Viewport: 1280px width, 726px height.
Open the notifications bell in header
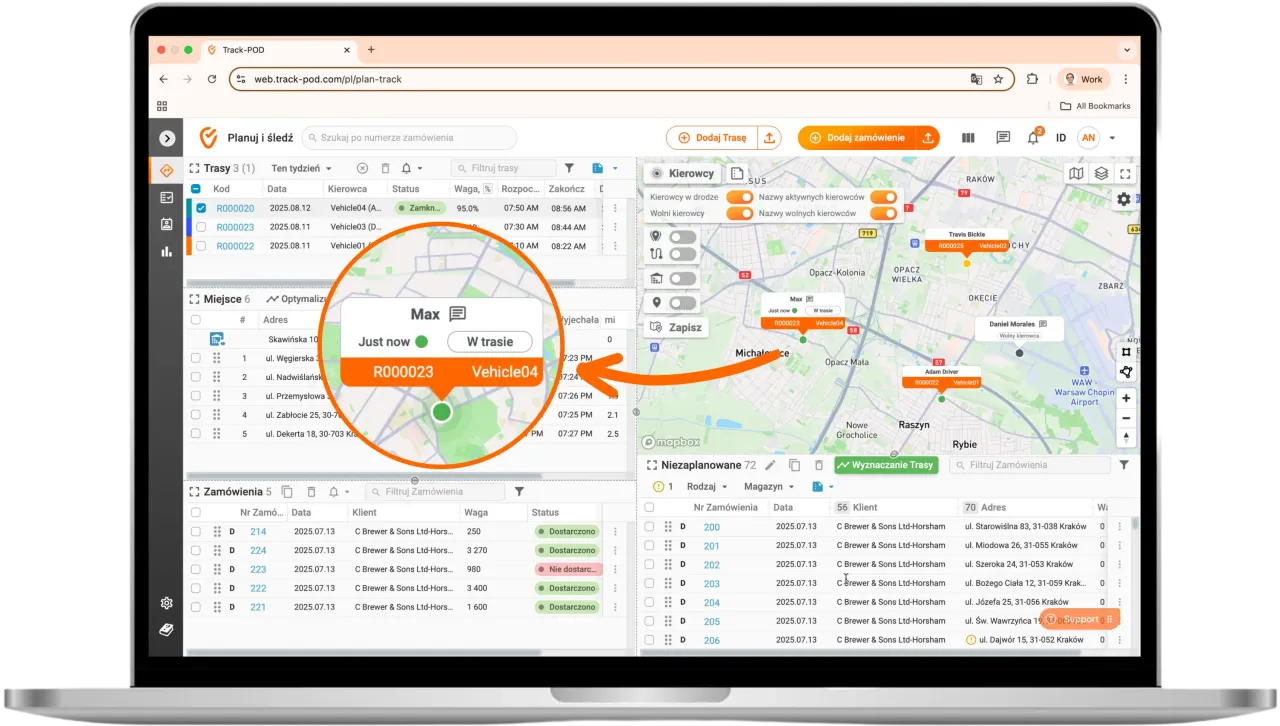tap(1033, 138)
